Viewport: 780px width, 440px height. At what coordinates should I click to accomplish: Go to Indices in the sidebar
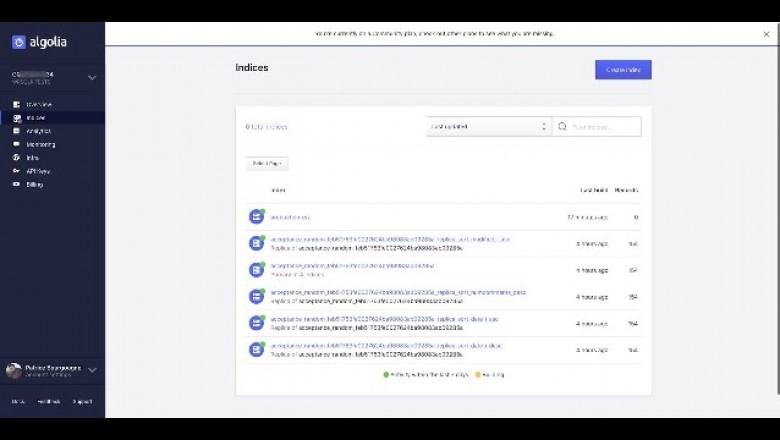point(35,118)
